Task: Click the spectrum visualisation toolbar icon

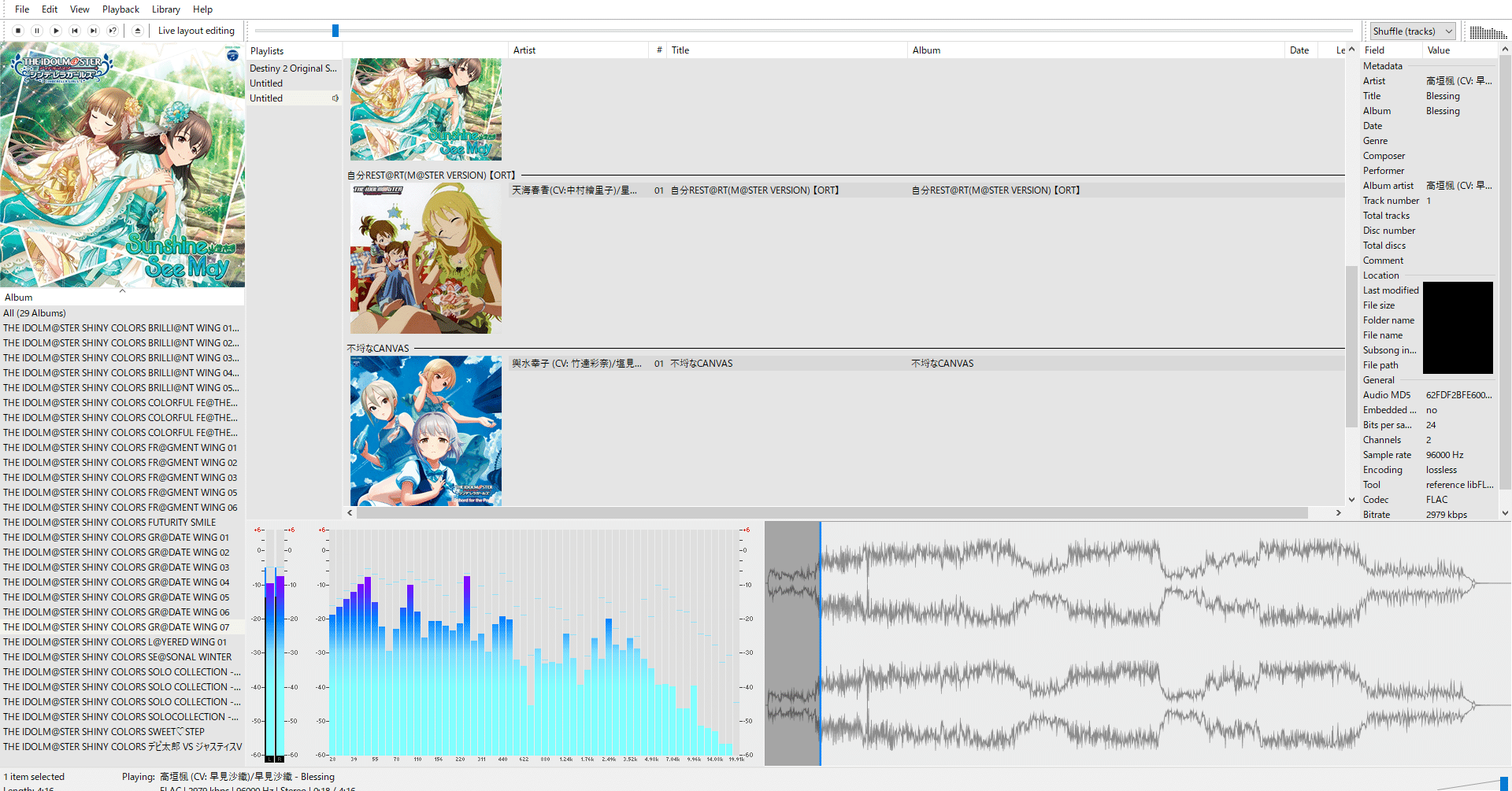Action: pyautogui.click(x=1488, y=31)
